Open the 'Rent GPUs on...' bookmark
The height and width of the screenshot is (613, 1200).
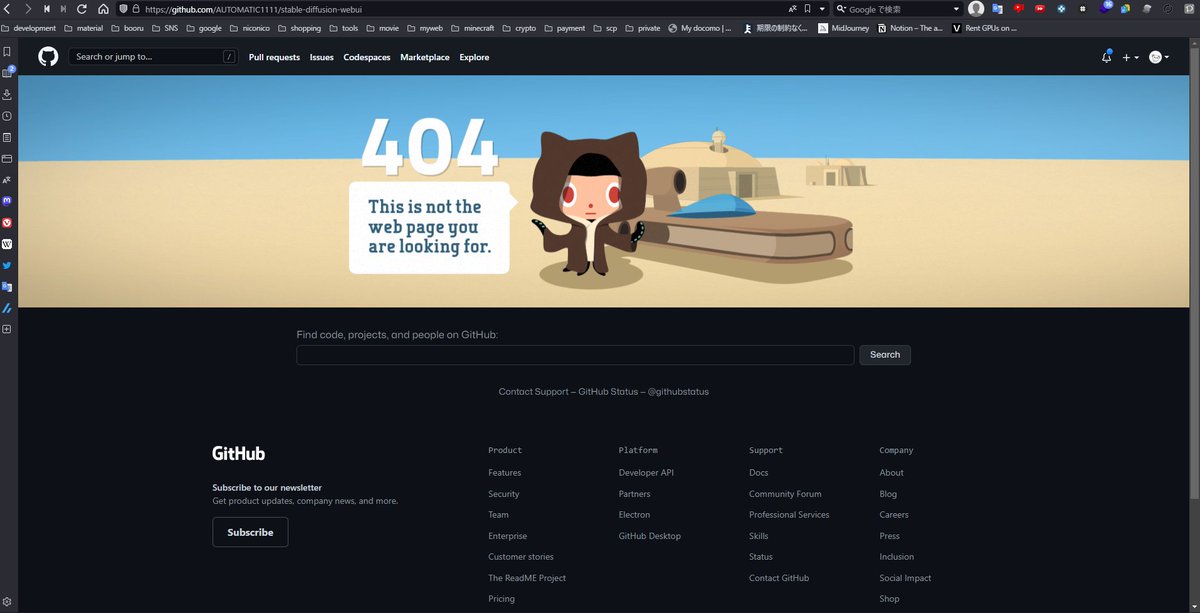coord(985,28)
